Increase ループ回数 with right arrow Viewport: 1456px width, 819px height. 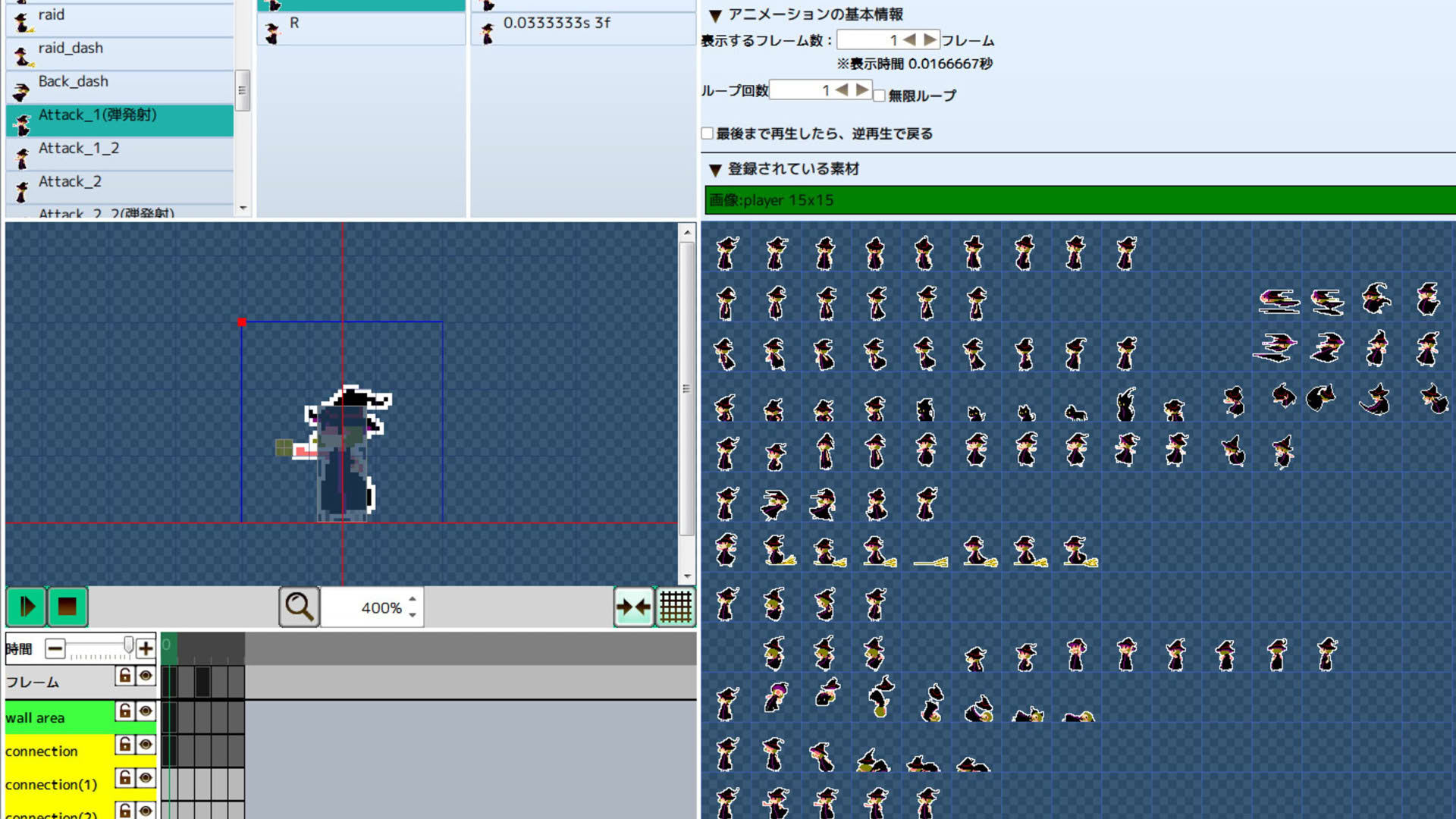coord(862,89)
